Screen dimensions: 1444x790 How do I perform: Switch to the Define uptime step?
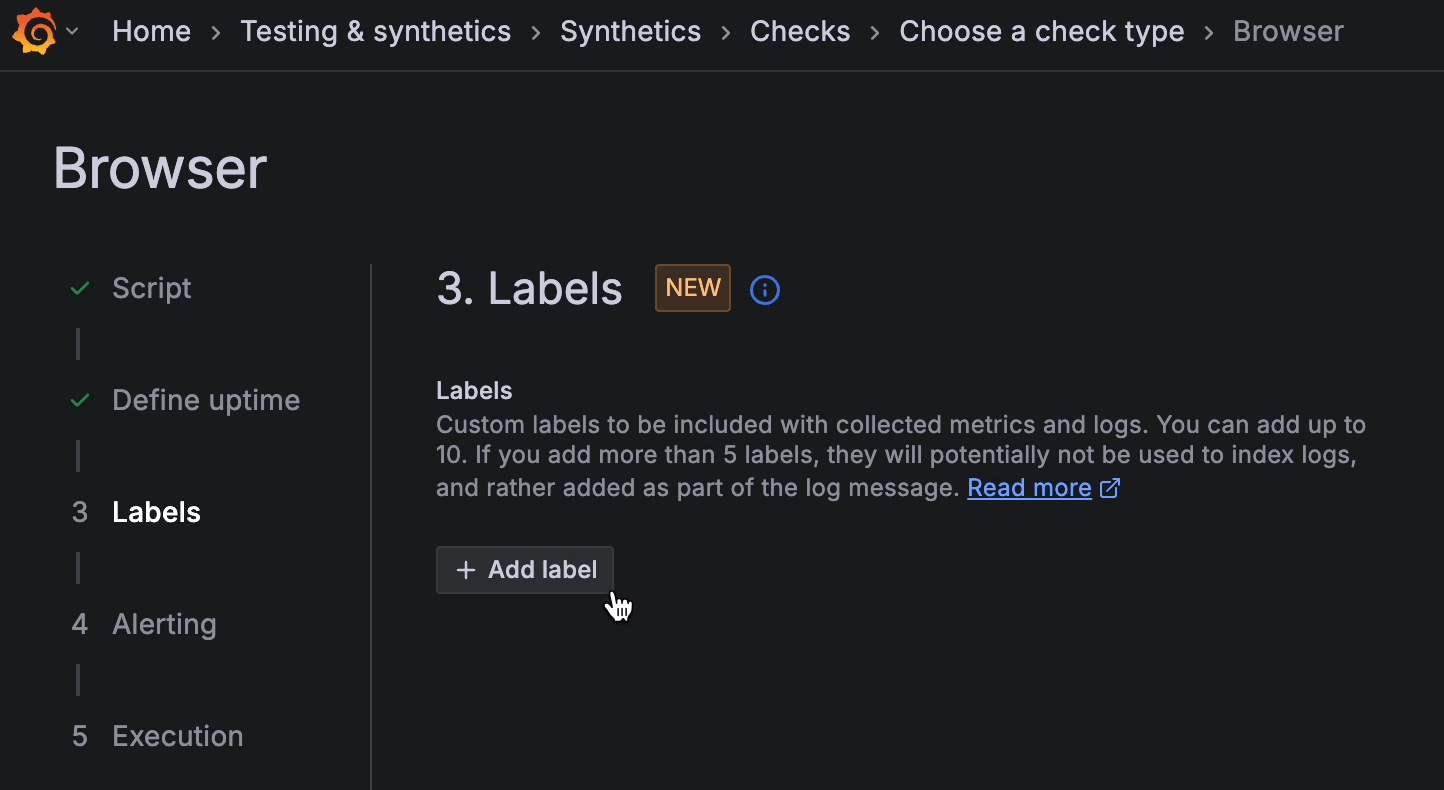click(206, 401)
